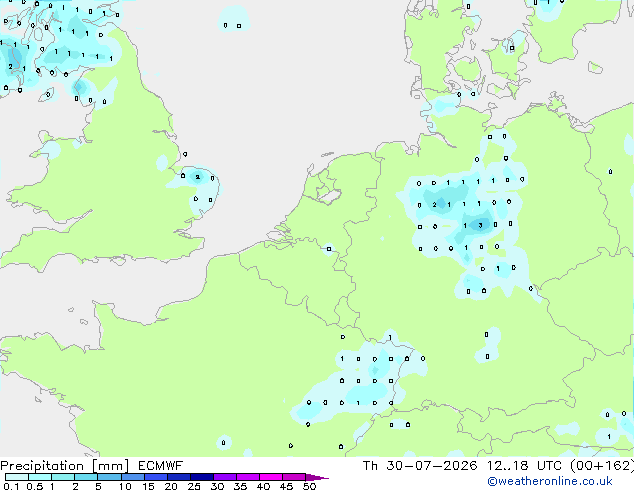Click the (00+162) forecast offset text
The height and width of the screenshot is (490, 634).
(x=602, y=466)
